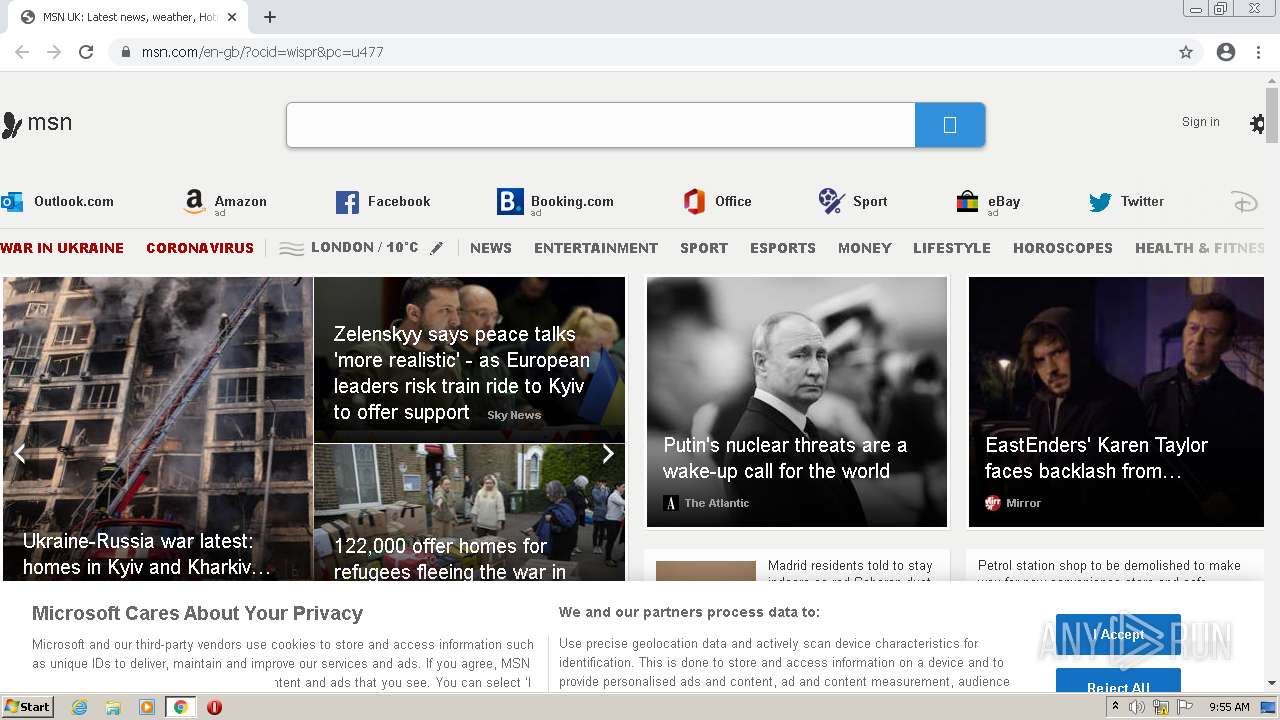Viewport: 1280px width, 720px height.
Task: Open Chrome three-dot menu
Action: point(1258,52)
